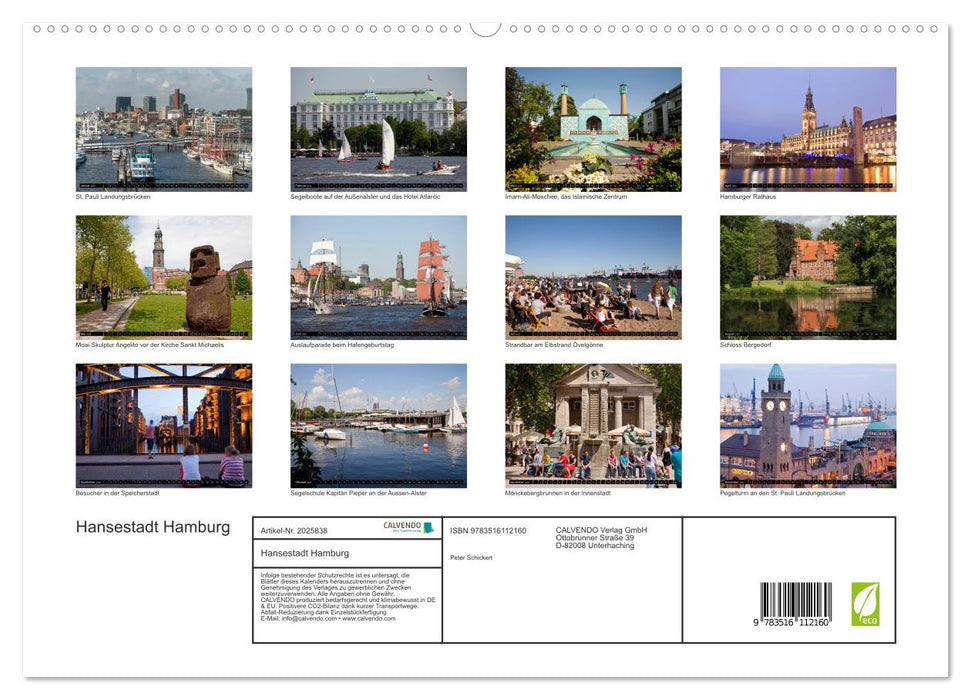Click the Strandbar am Elbstrand Övelgönne photo
The width and height of the screenshot is (971, 700).
click(593, 277)
